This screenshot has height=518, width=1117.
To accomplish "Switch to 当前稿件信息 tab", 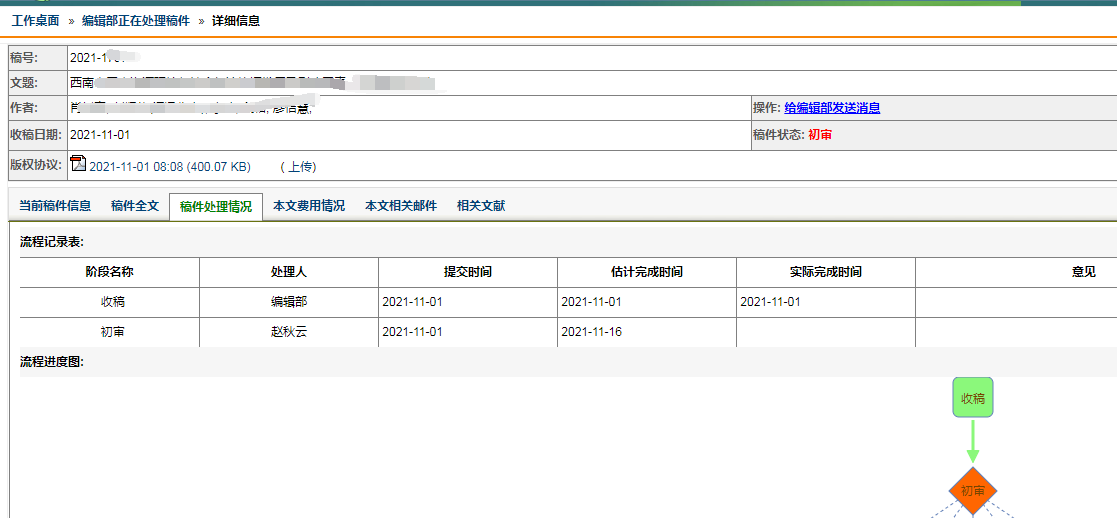I will pyautogui.click(x=55, y=206).
